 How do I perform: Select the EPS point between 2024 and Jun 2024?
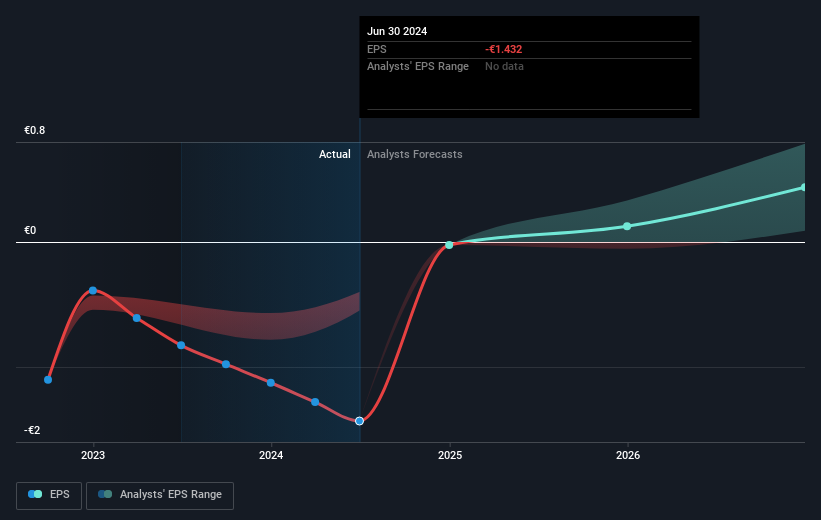point(315,402)
